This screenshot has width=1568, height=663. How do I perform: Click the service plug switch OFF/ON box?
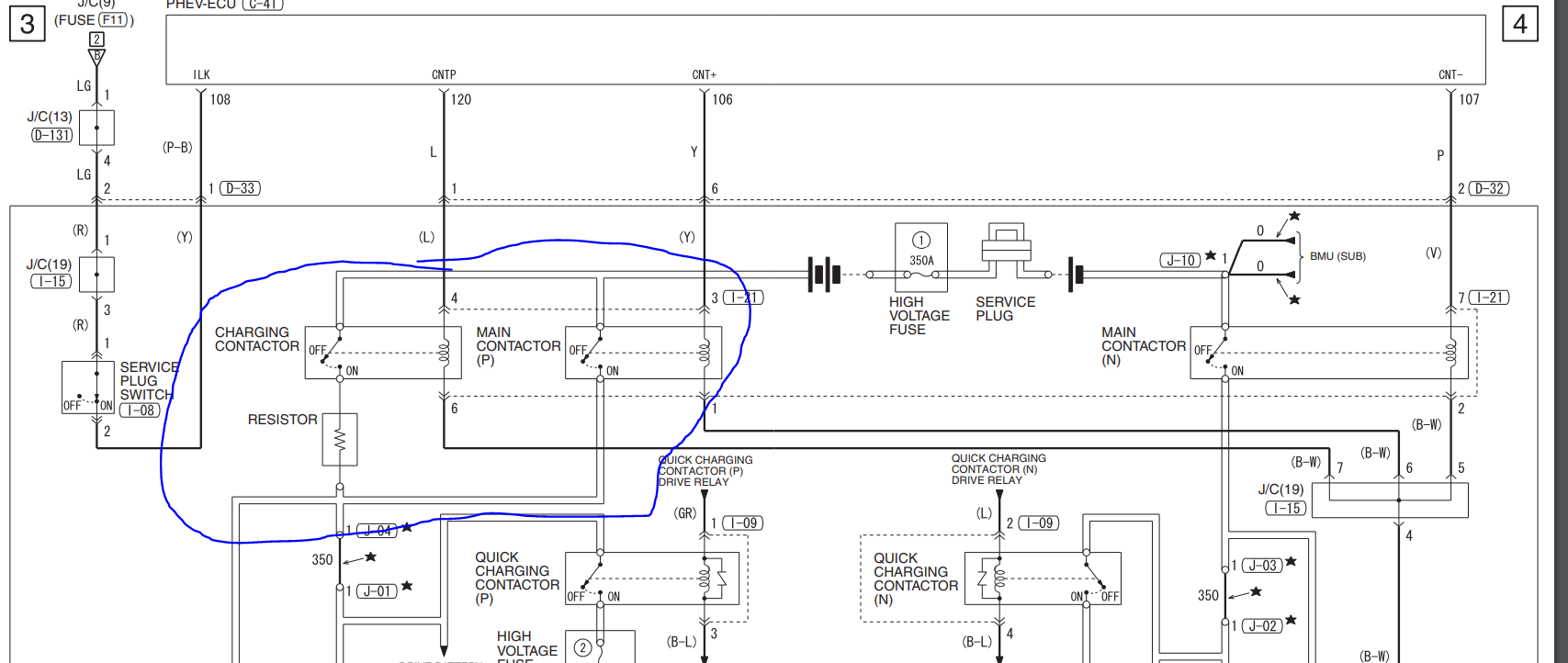click(x=88, y=388)
